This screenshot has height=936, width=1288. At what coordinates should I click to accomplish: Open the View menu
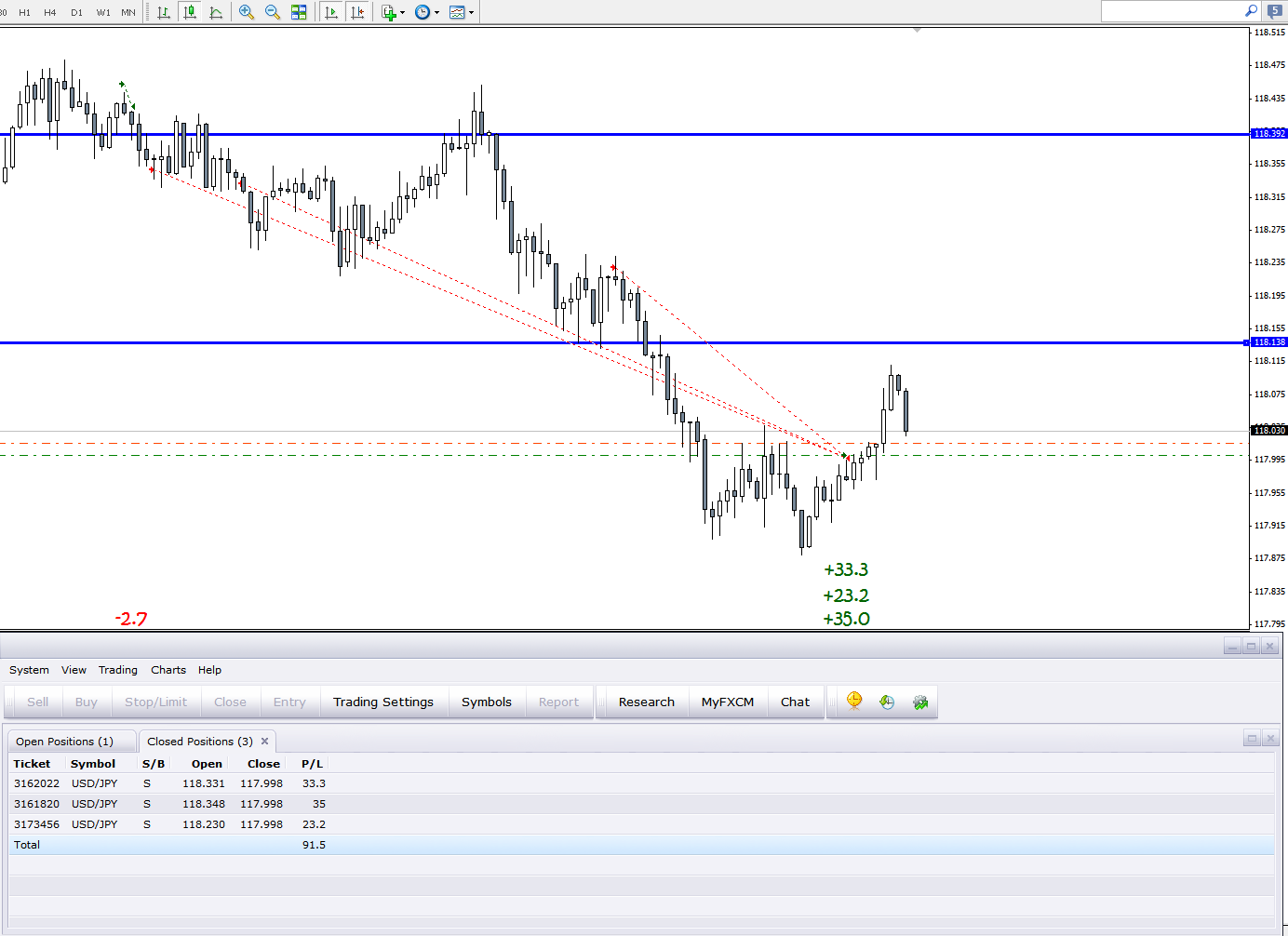(x=74, y=670)
